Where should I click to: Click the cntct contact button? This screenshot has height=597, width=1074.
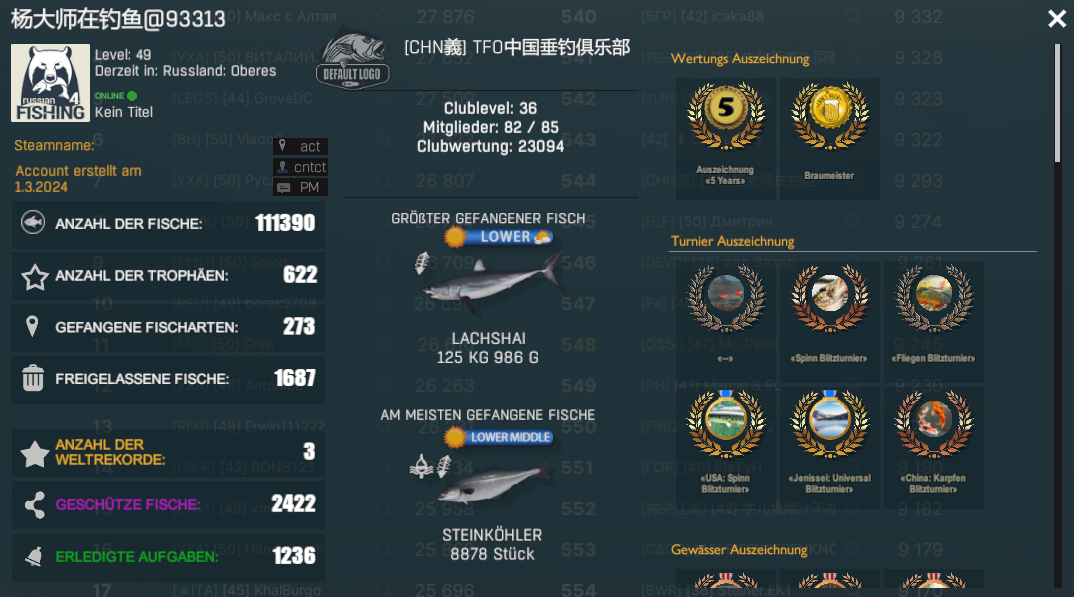pyautogui.click(x=301, y=166)
